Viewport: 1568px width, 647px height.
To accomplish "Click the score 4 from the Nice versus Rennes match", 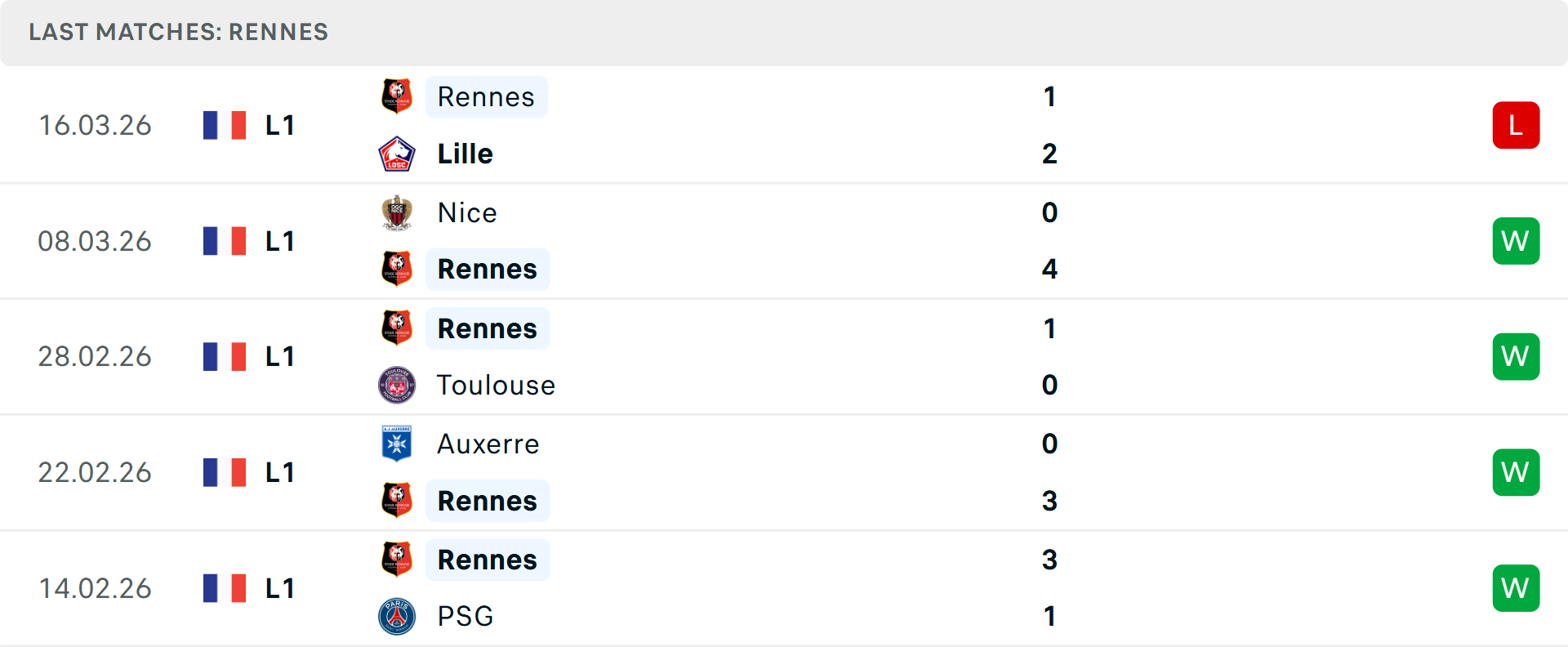I will click(1049, 269).
